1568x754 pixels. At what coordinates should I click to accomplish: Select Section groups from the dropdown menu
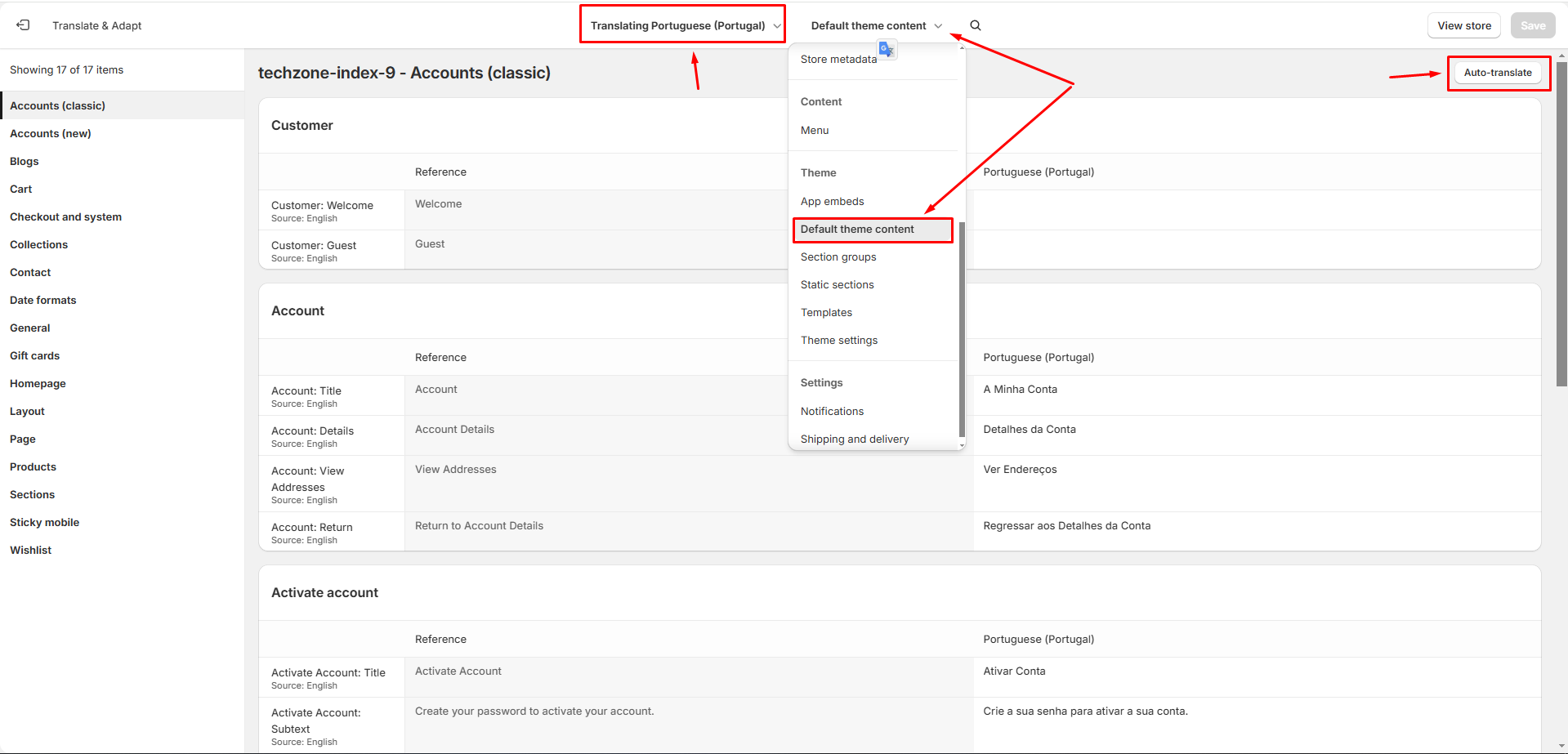pos(838,257)
